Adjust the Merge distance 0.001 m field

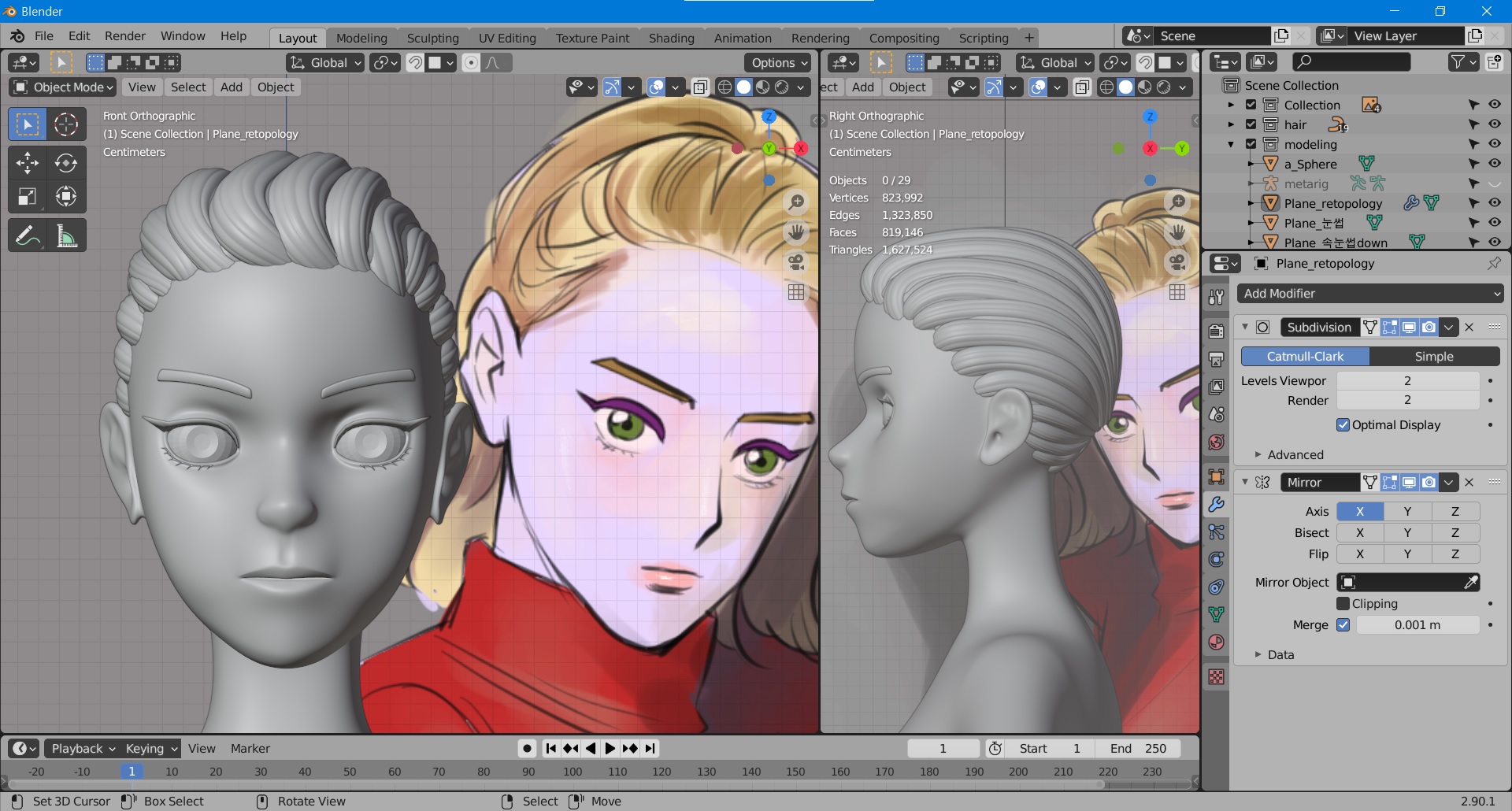[x=1417, y=625]
